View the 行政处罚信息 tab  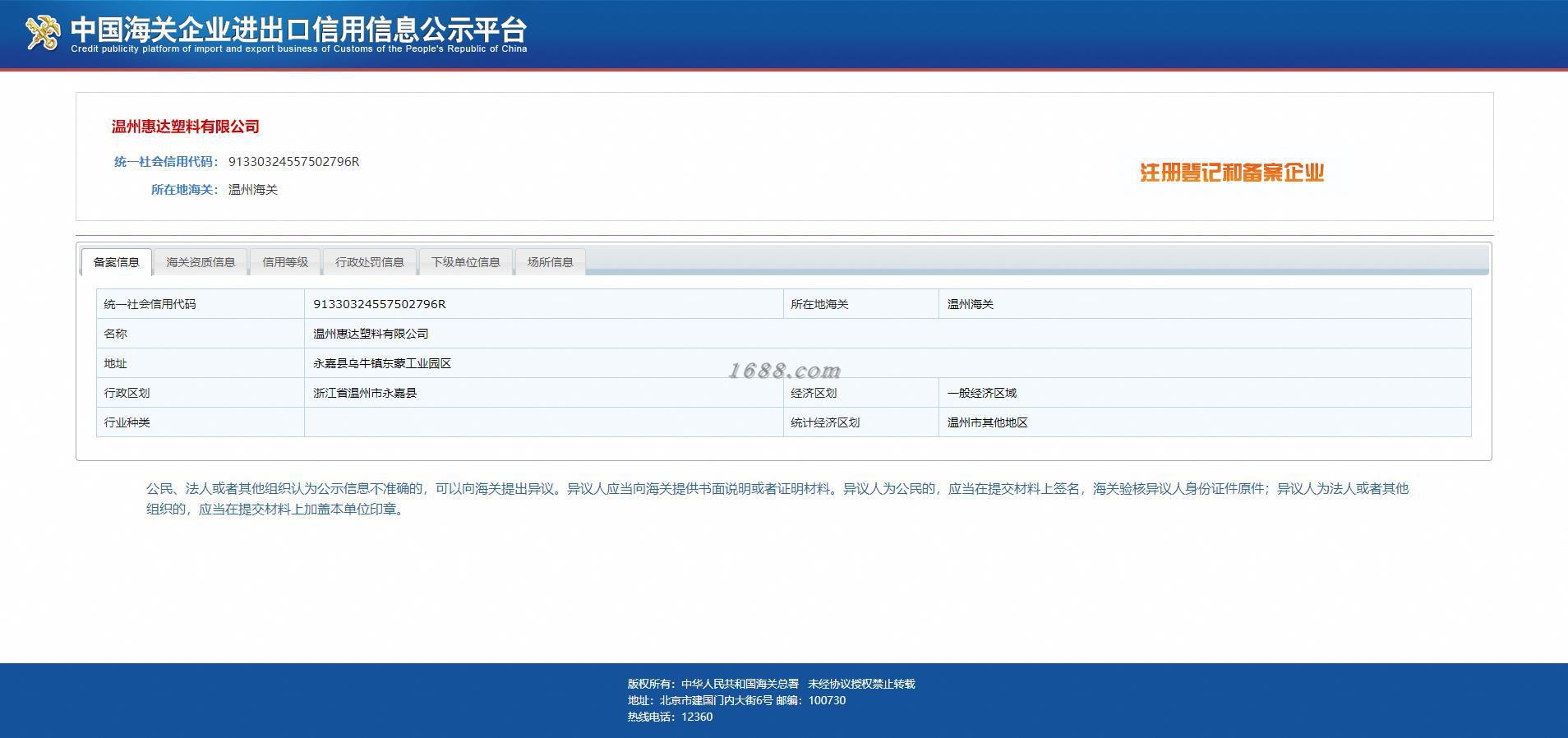[x=370, y=262]
